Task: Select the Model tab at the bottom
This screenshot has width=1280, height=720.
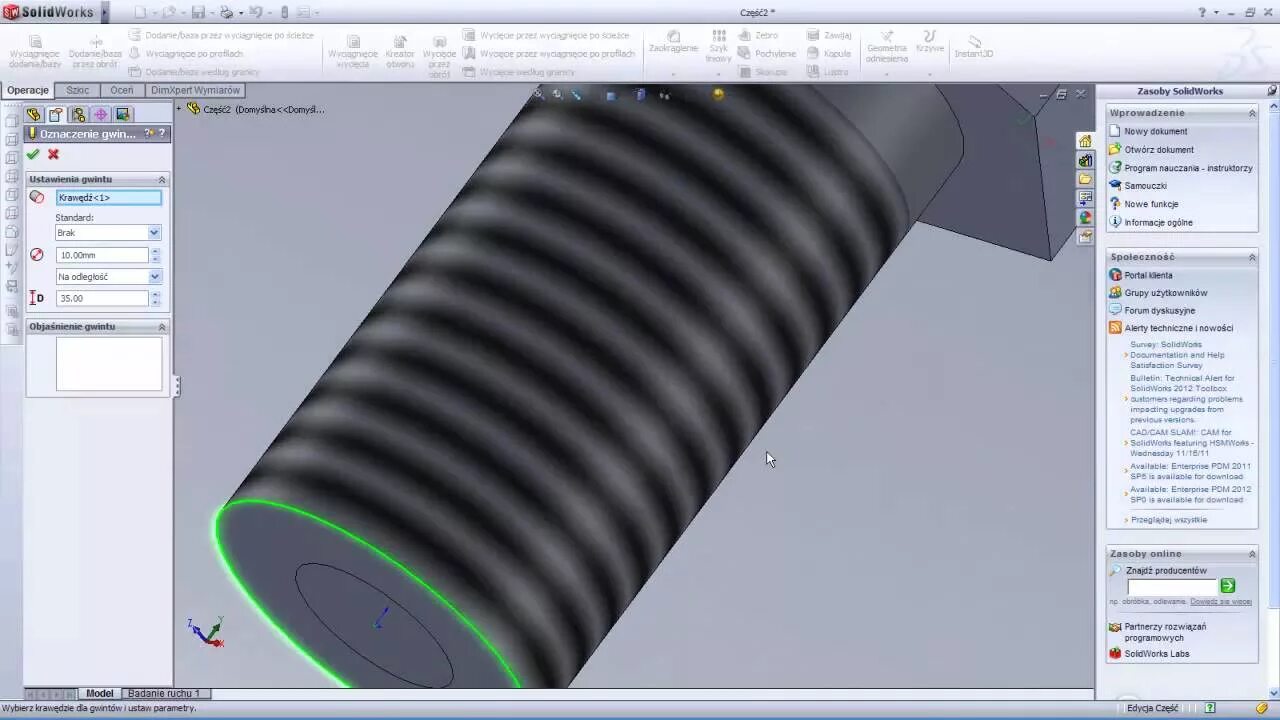Action: (x=100, y=693)
